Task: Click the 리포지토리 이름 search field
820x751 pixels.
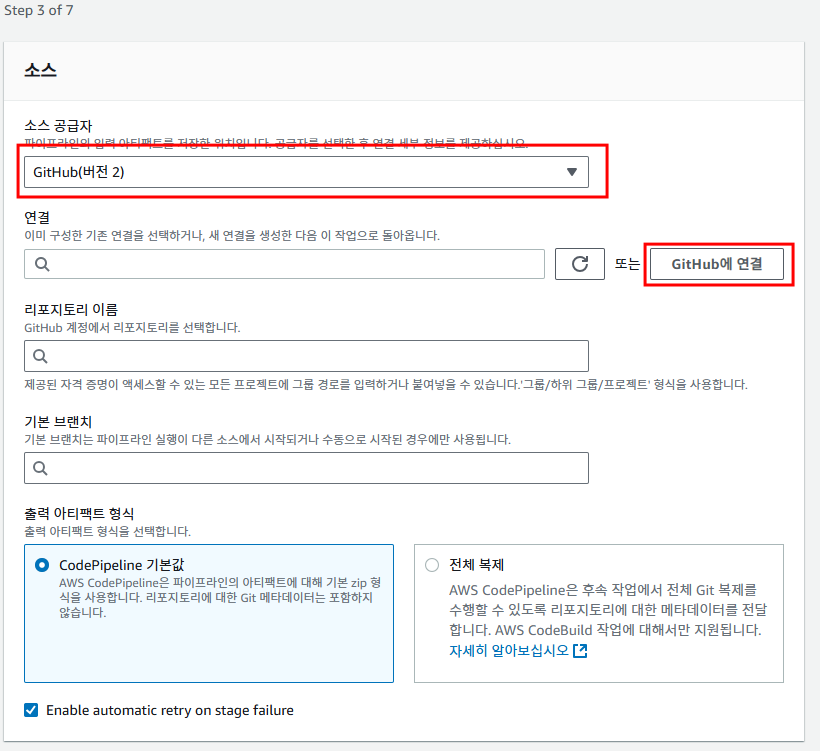Action: coord(306,356)
